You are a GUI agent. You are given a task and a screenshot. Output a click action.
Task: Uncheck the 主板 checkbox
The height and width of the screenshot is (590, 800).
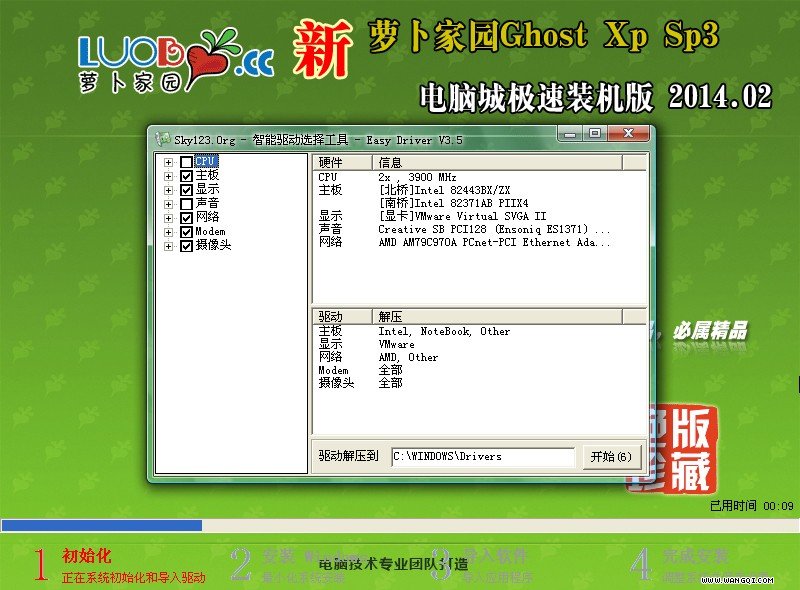(x=186, y=176)
